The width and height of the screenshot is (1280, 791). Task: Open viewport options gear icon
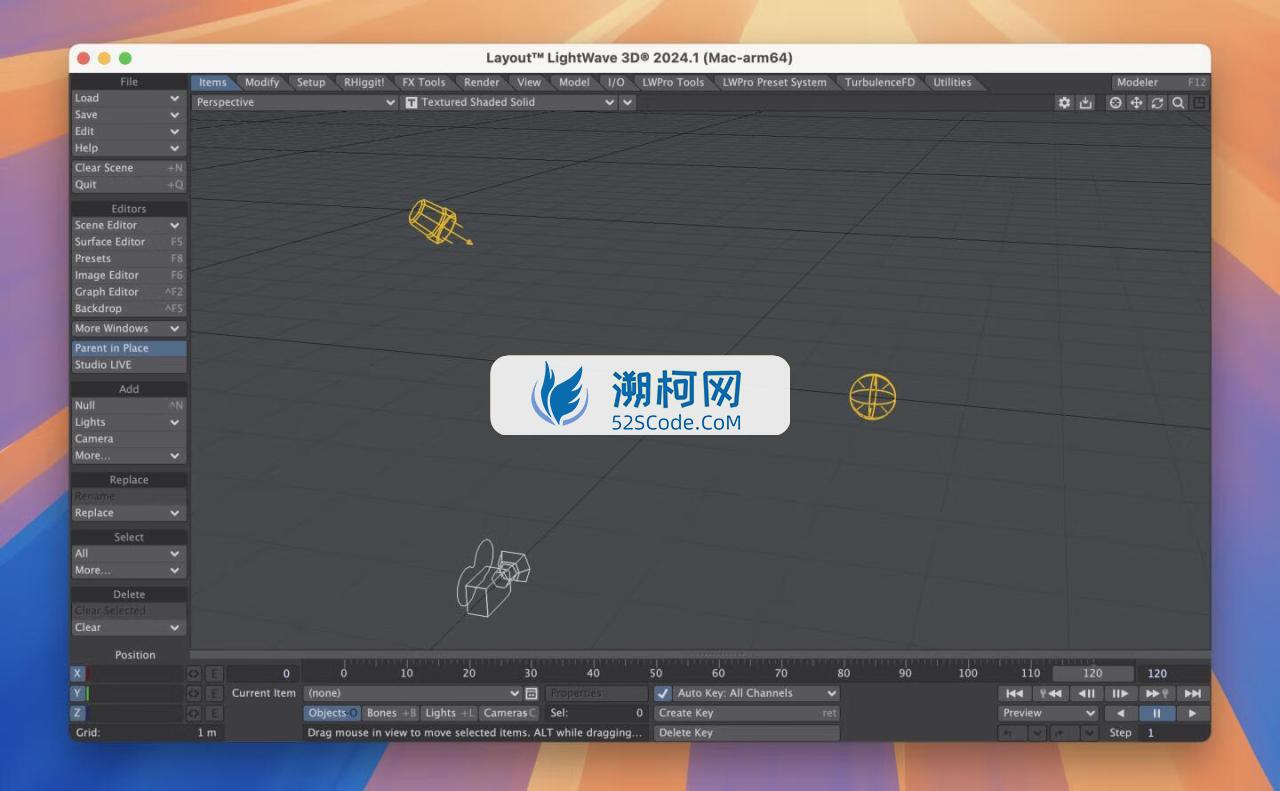tap(1064, 102)
